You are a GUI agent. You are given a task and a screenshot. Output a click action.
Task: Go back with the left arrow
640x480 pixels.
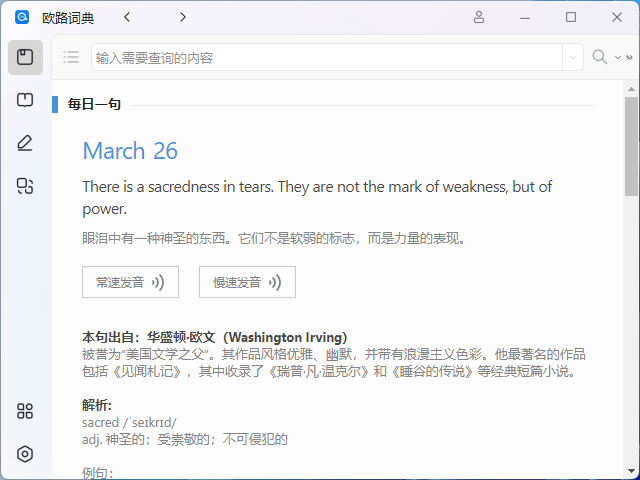(x=127, y=17)
